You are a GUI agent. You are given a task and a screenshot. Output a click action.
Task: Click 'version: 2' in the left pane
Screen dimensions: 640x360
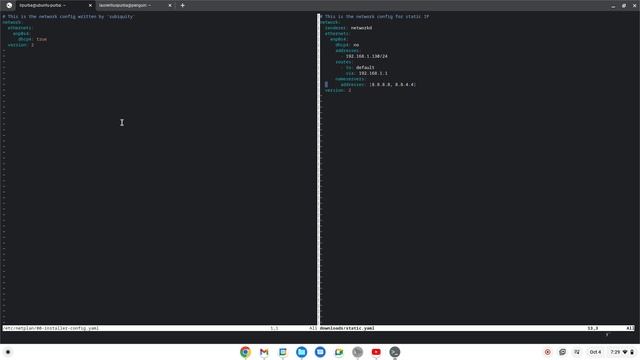pyautogui.click(x=21, y=45)
